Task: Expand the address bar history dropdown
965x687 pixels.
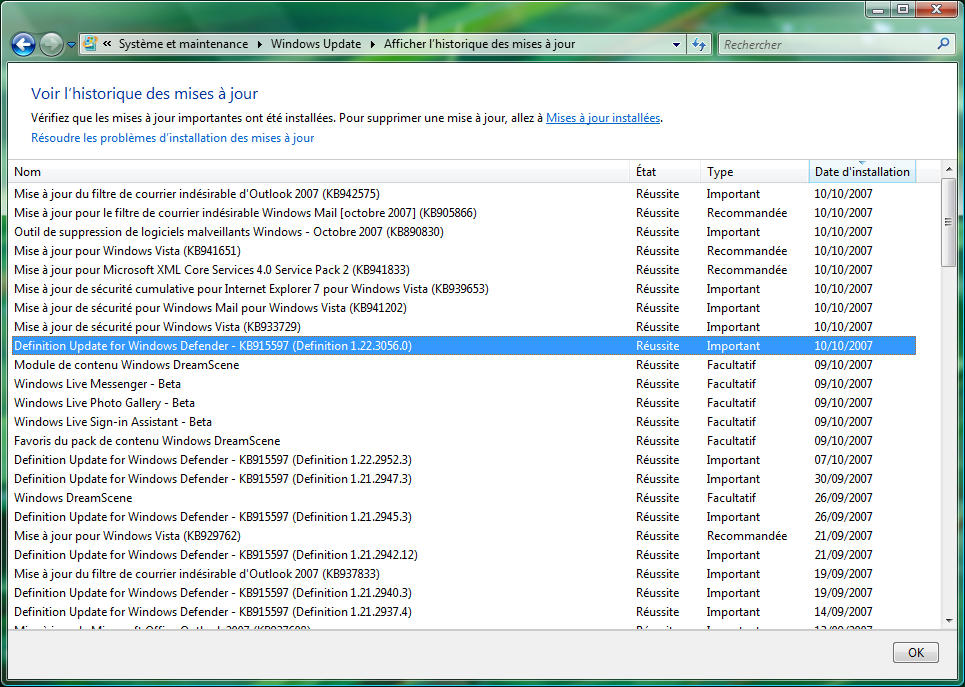Action: (x=677, y=44)
